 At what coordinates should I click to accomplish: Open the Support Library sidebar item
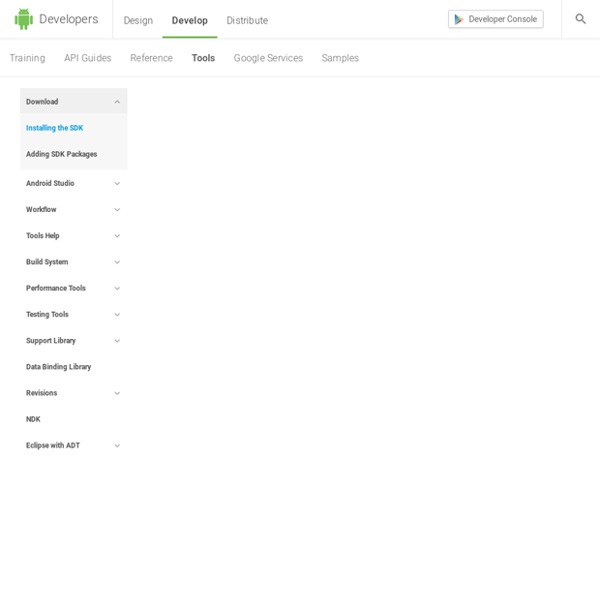pyautogui.click(x=51, y=341)
